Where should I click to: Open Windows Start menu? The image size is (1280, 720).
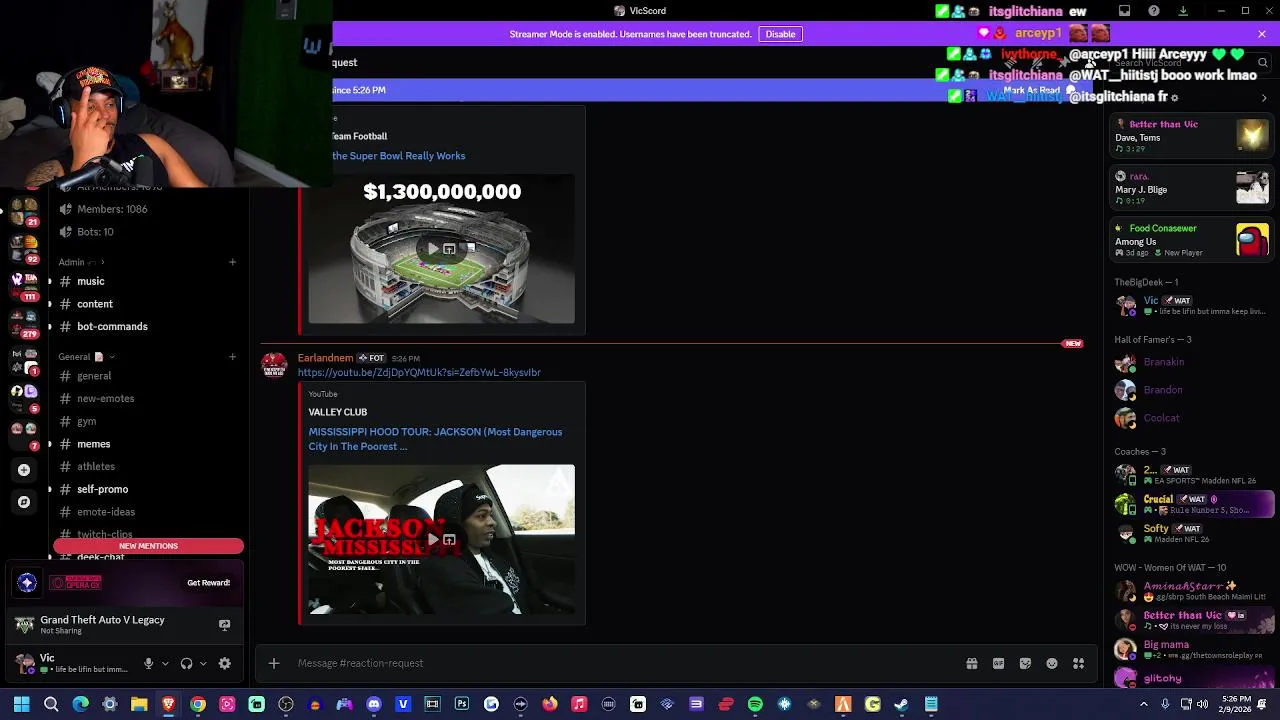pyautogui.click(x=22, y=704)
